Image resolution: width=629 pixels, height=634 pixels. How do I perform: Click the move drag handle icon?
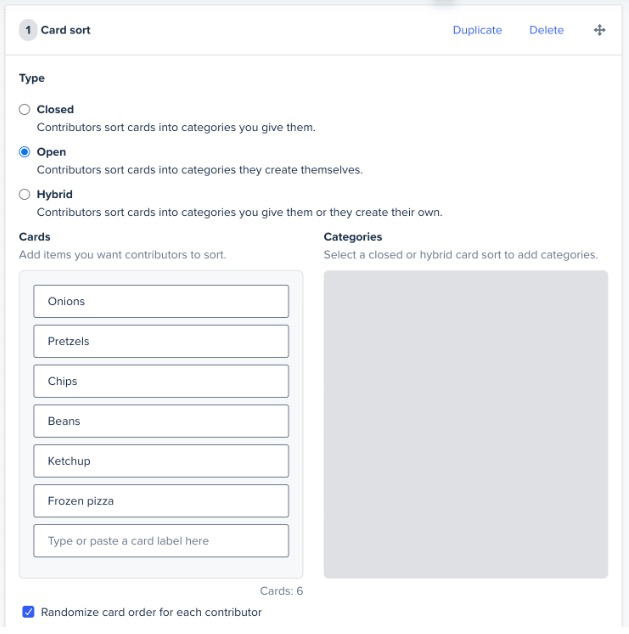click(x=599, y=30)
